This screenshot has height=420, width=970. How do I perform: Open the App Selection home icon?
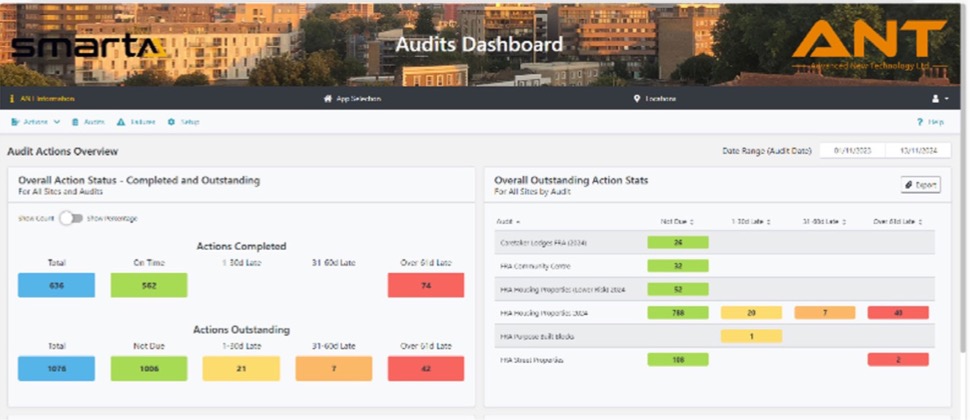[327, 99]
